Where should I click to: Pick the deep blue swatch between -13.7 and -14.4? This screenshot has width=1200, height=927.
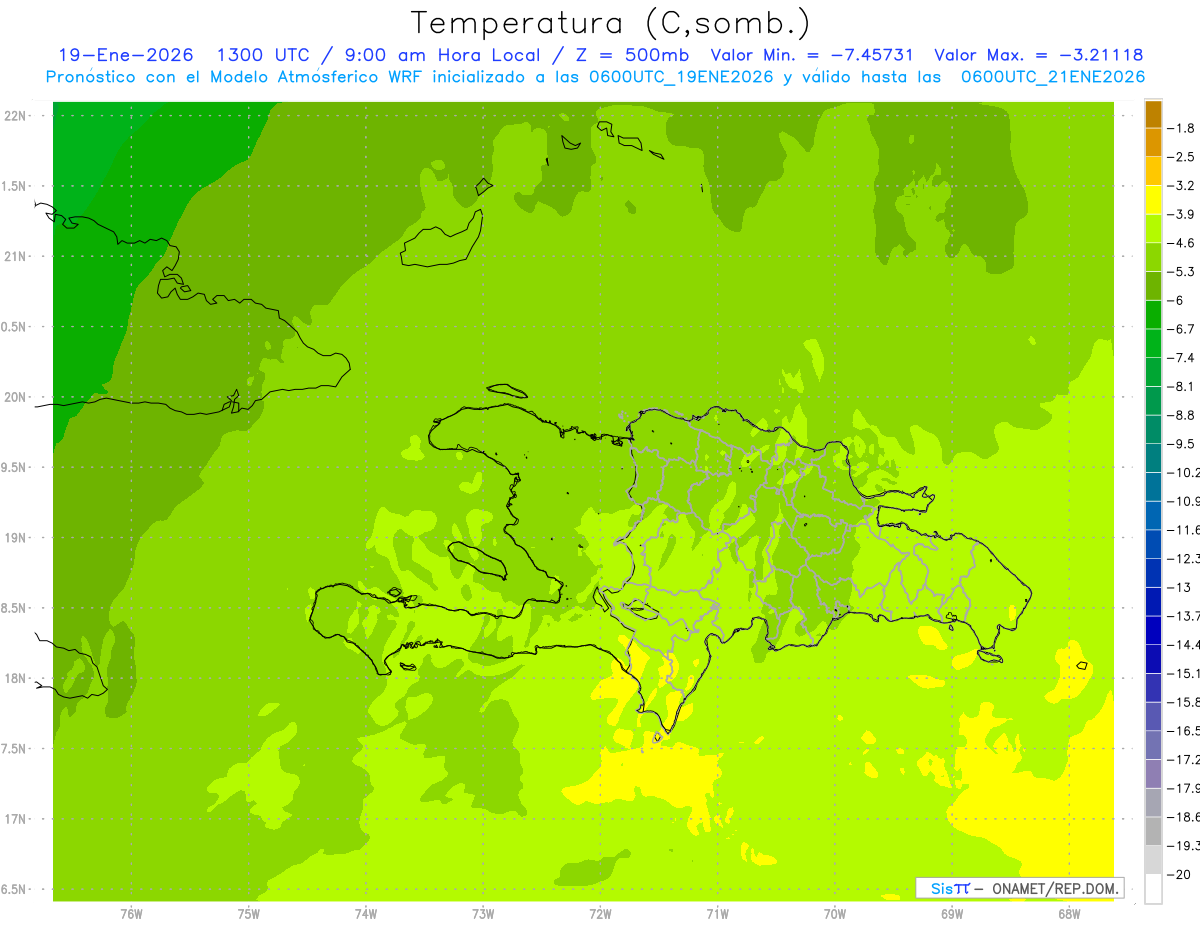pyautogui.click(x=1153, y=630)
